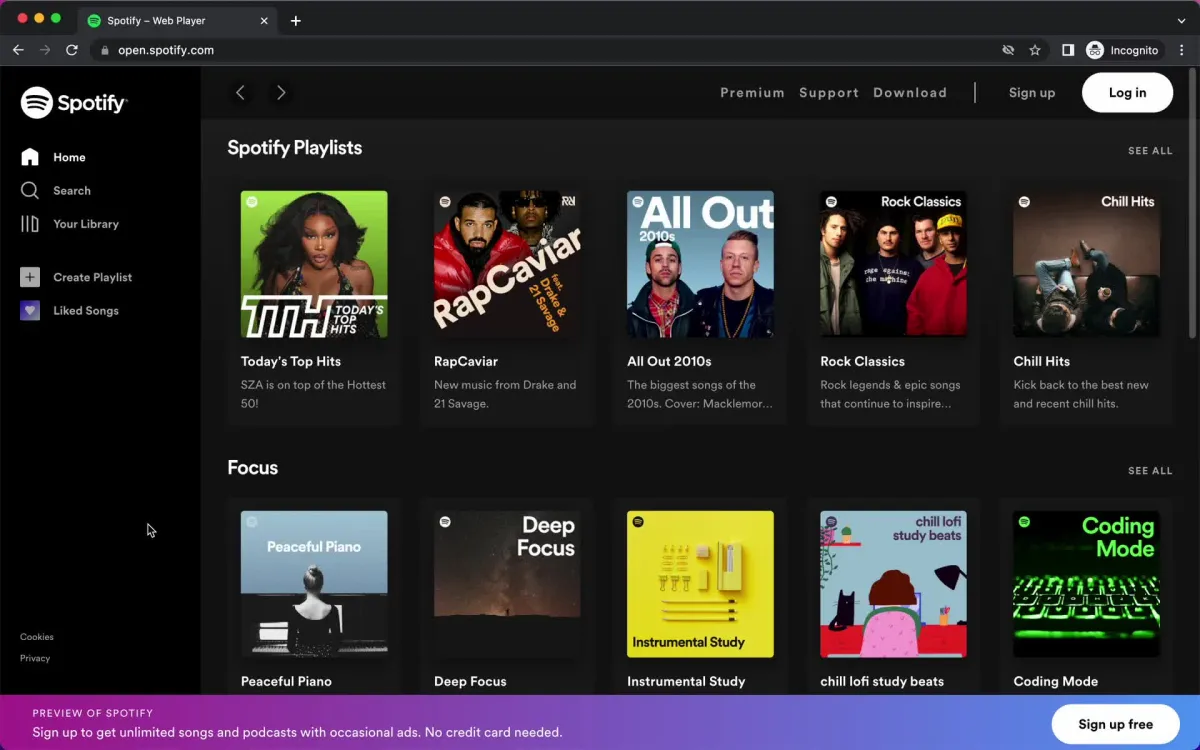Click the back navigation chevron
The height and width of the screenshot is (750, 1200).
pyautogui.click(x=241, y=92)
